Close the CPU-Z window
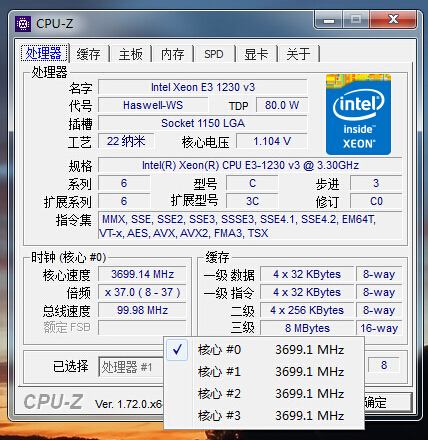 [393, 19]
